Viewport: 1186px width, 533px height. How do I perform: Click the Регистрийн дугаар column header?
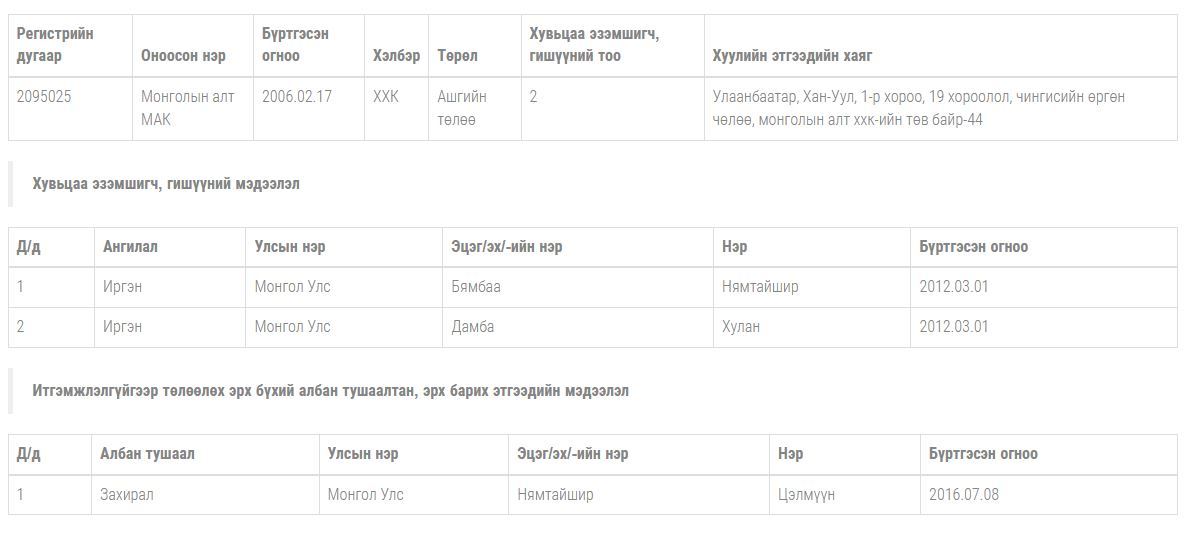pyautogui.click(x=55, y=45)
